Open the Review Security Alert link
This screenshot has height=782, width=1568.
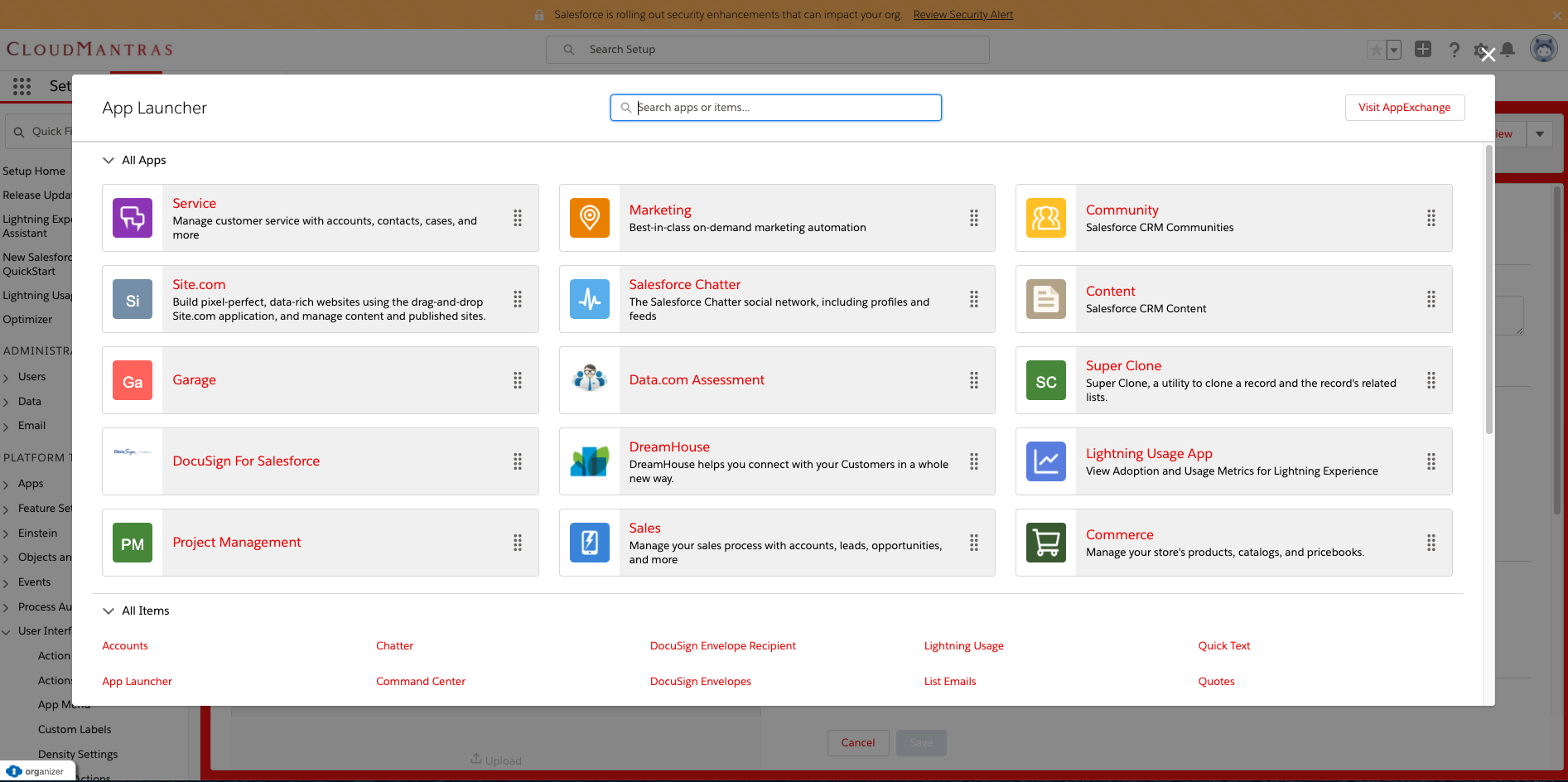[963, 14]
